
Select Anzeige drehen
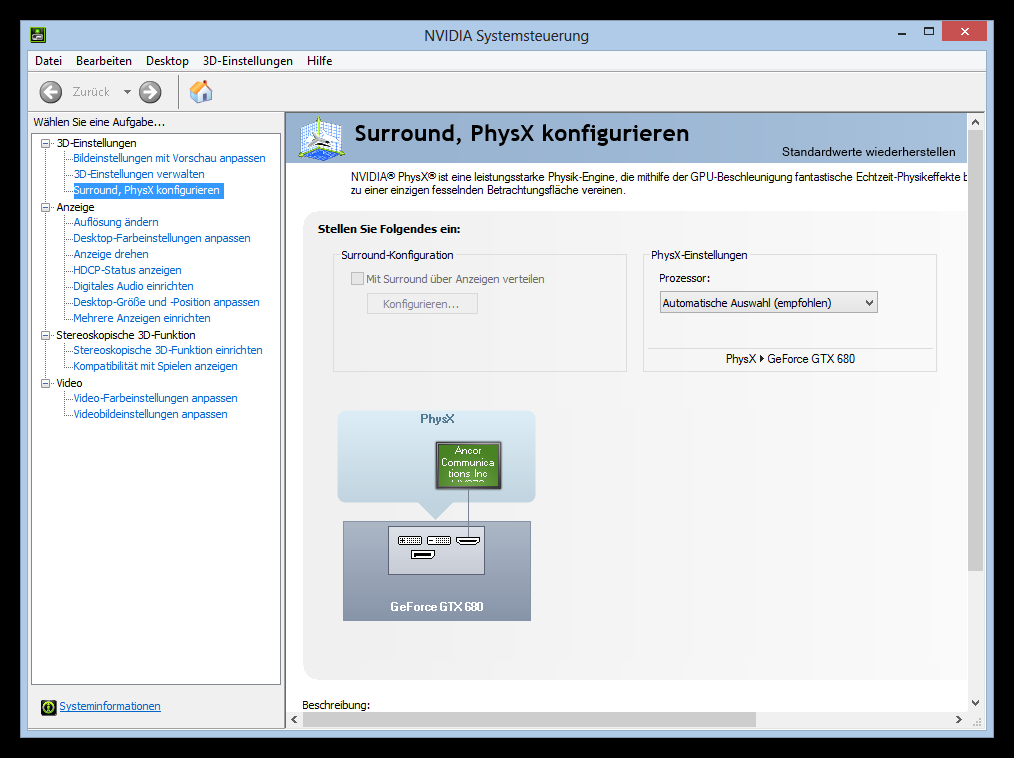click(x=111, y=254)
